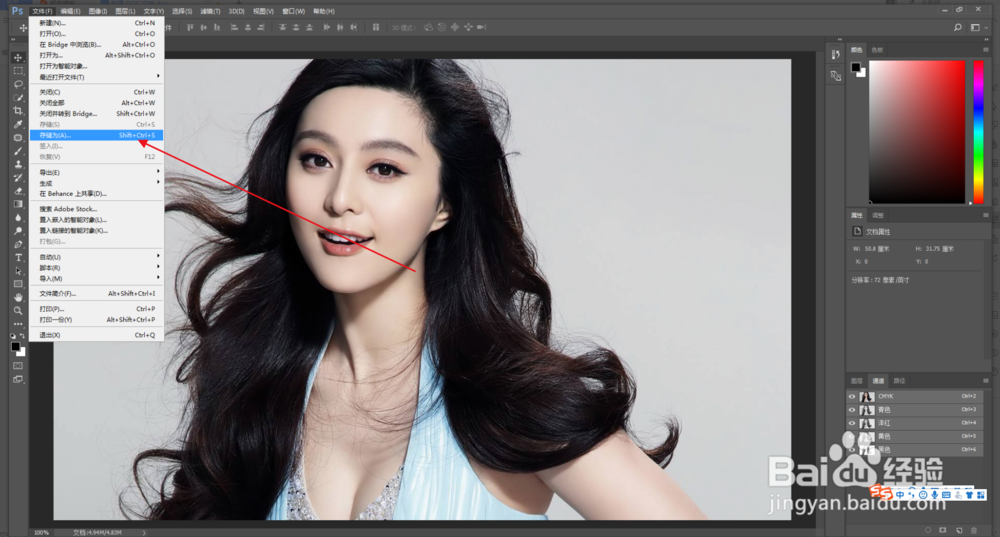Toggle visibility eye of CMYK channel
The height and width of the screenshot is (537, 1000).
852,396
